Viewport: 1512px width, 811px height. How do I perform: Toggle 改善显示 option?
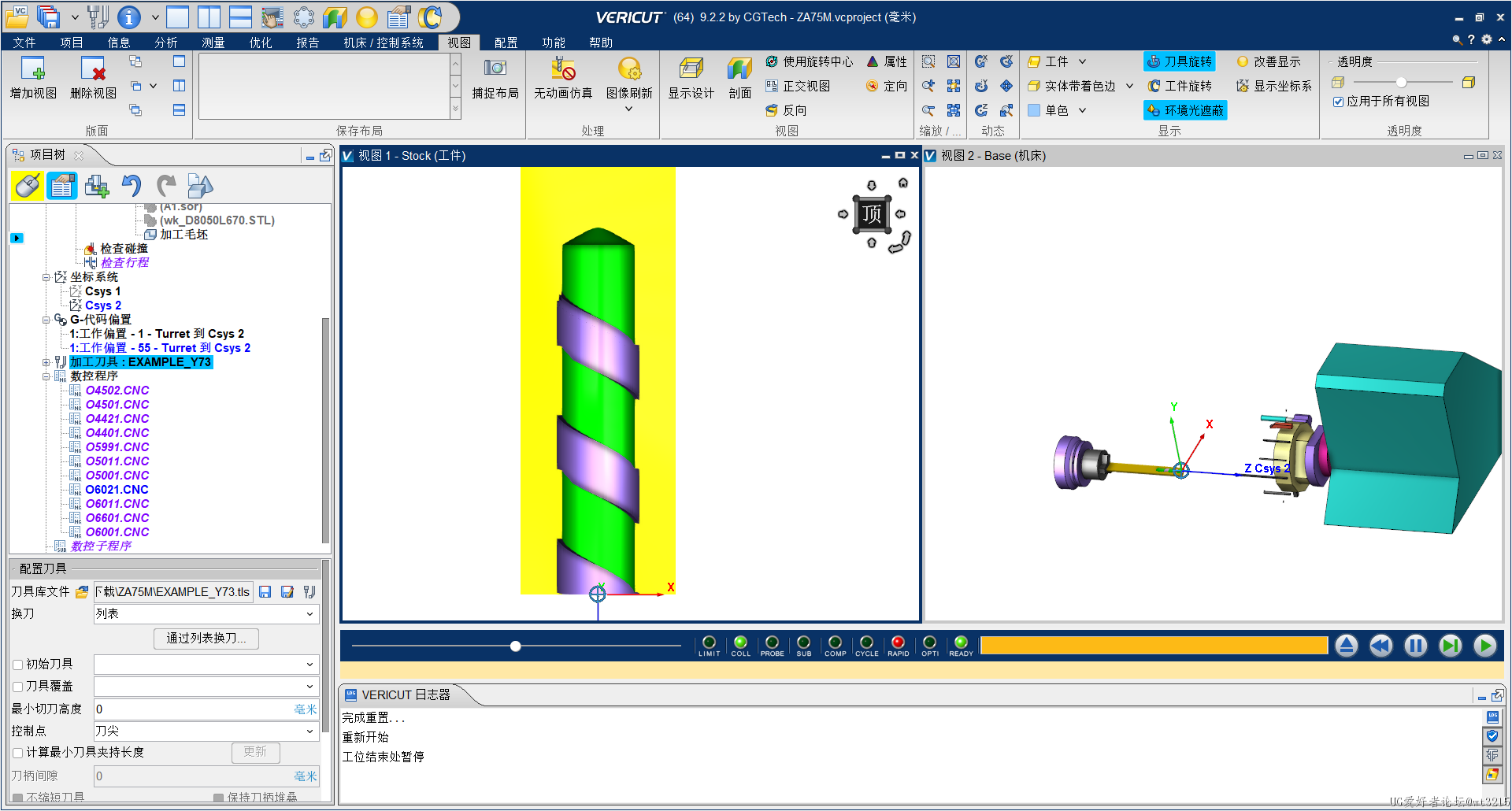tap(1269, 61)
